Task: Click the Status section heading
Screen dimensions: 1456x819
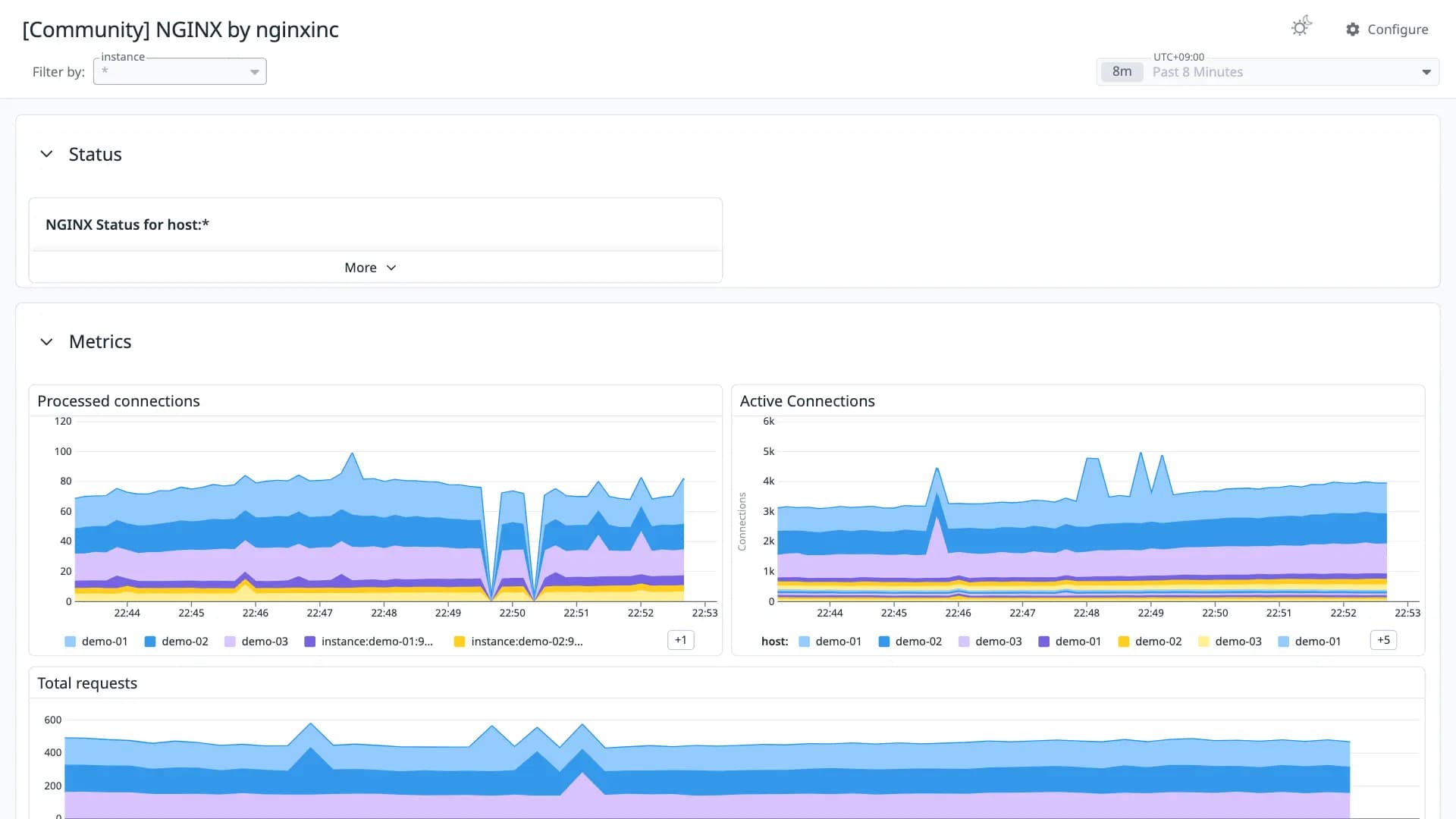Action: [x=95, y=155]
